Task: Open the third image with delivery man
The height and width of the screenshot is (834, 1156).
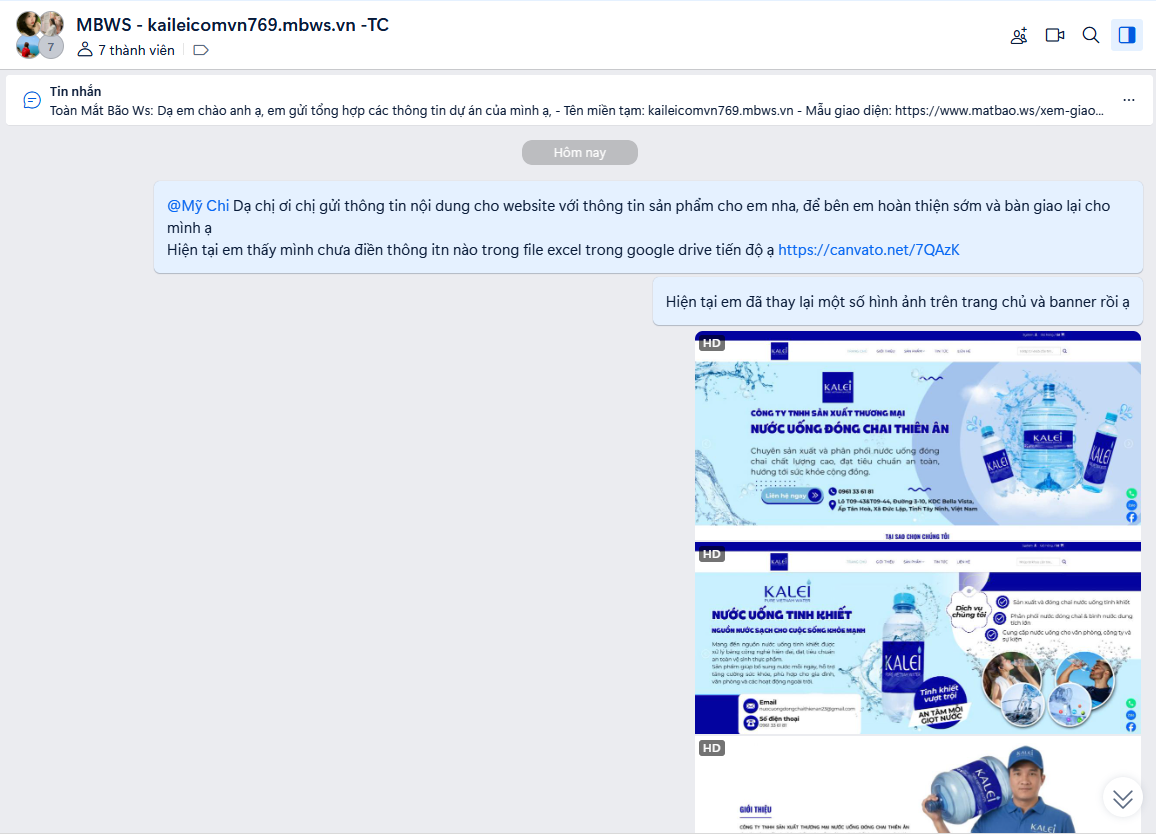Action: click(x=918, y=785)
